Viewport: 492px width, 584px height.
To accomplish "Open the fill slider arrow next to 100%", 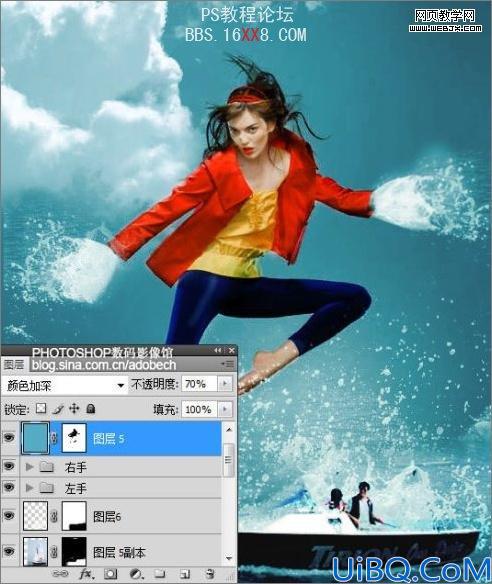I will coord(225,409).
